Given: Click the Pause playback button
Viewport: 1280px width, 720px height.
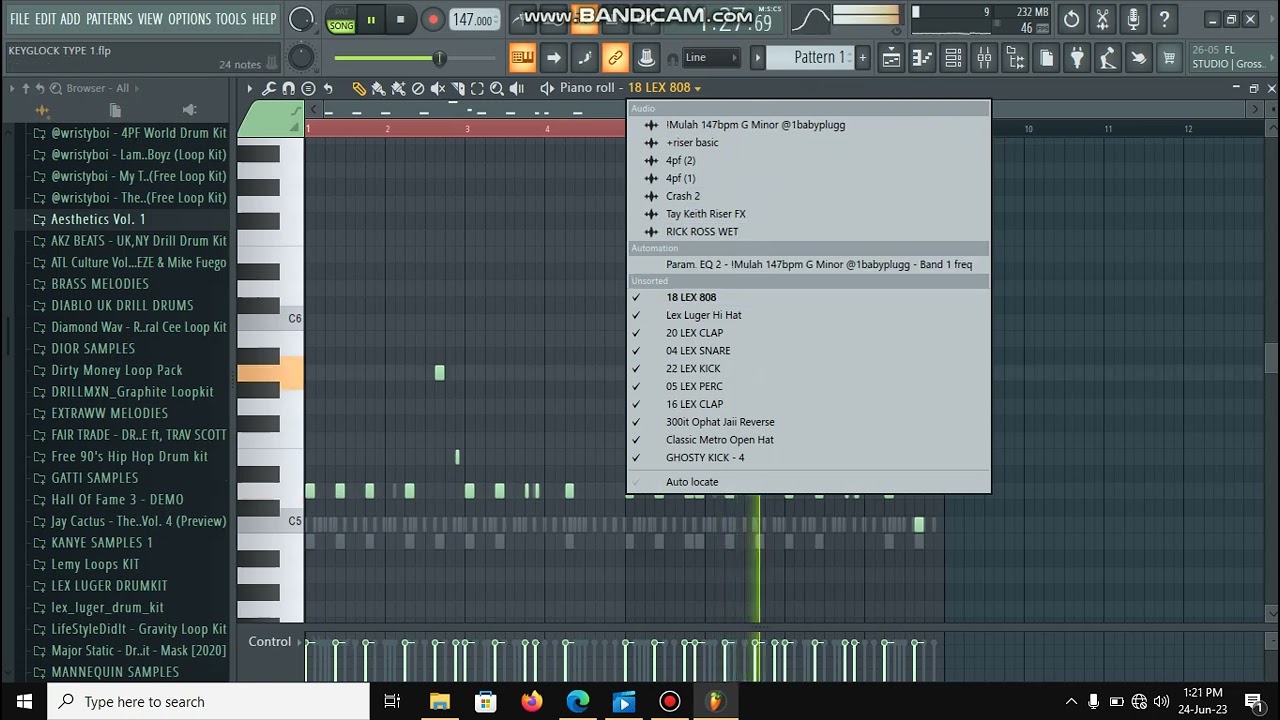Looking at the screenshot, I should (371, 20).
